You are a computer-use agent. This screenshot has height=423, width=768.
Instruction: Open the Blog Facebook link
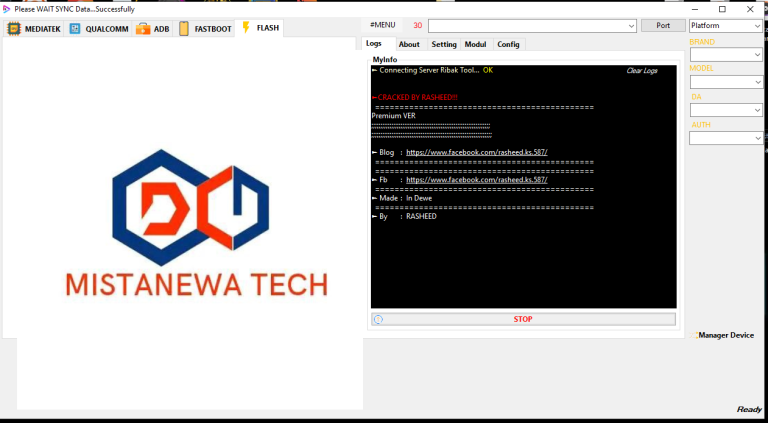click(x=476, y=152)
